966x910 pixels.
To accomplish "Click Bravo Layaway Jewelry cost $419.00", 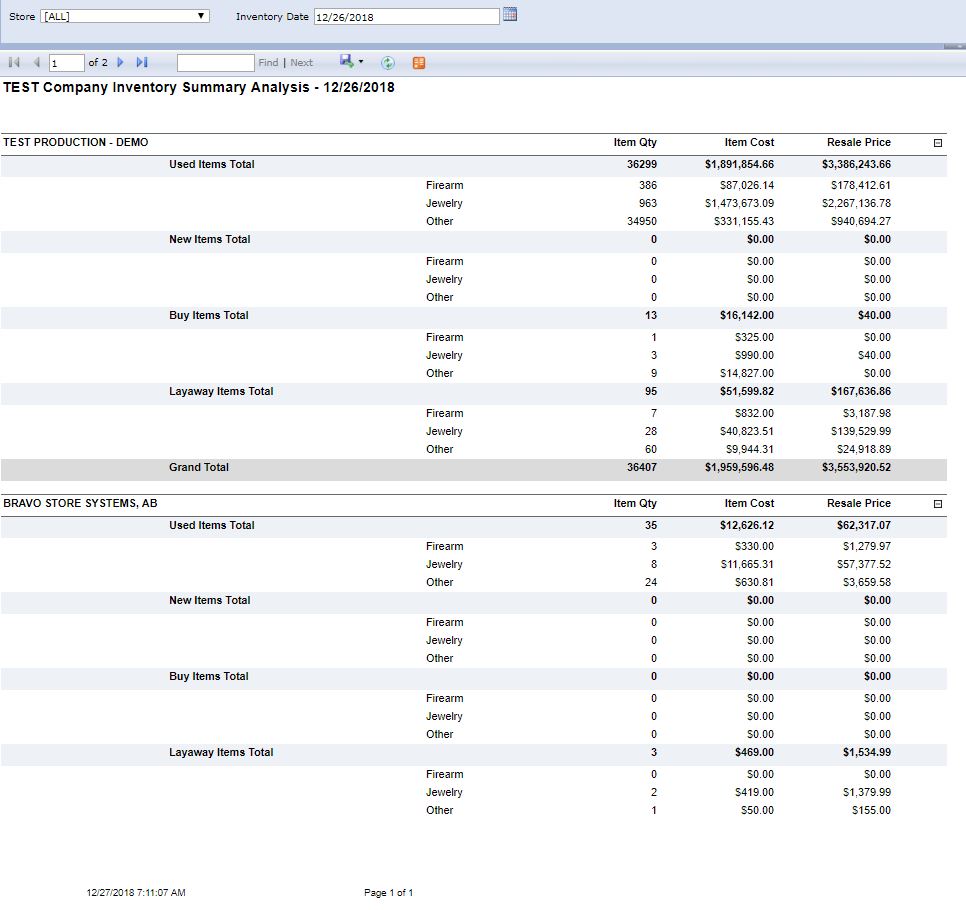I will [x=754, y=792].
